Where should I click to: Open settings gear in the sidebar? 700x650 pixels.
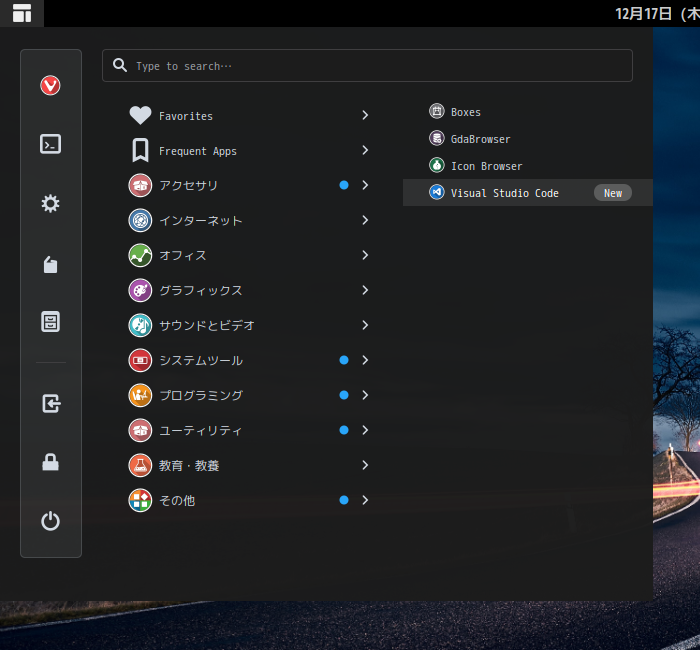tap(50, 203)
